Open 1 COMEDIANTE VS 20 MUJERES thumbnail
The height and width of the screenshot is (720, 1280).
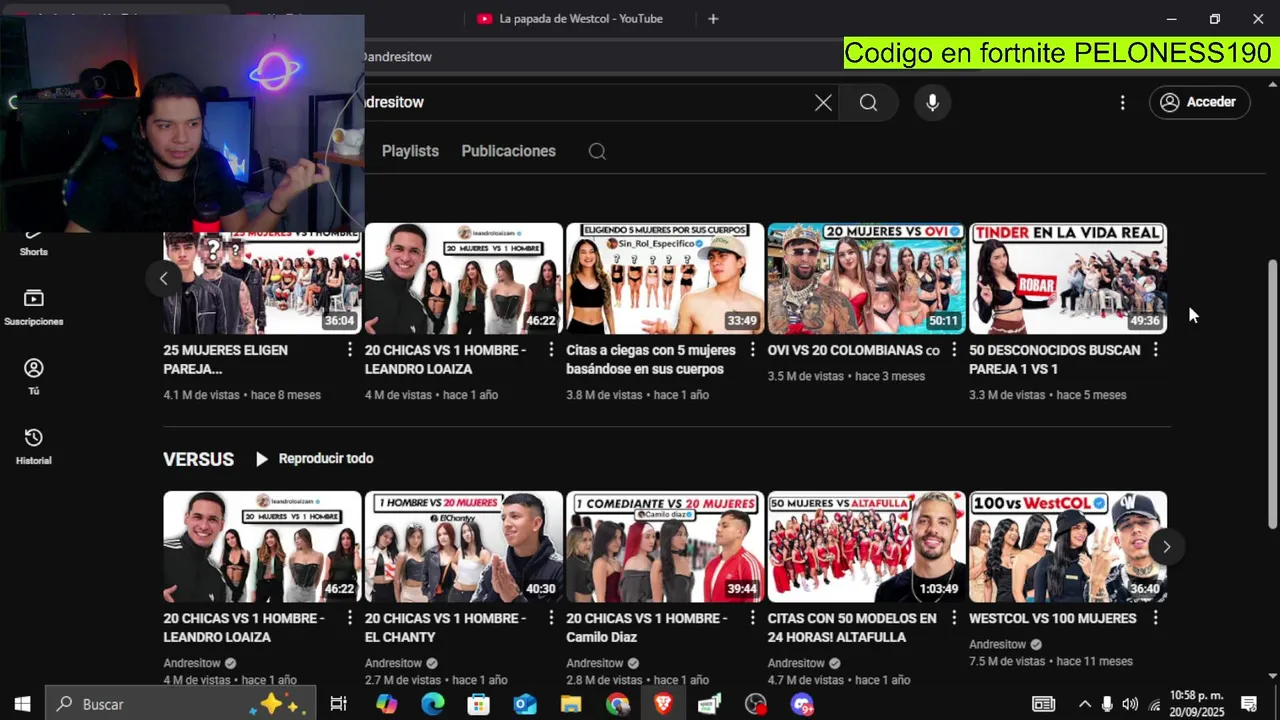coord(665,546)
